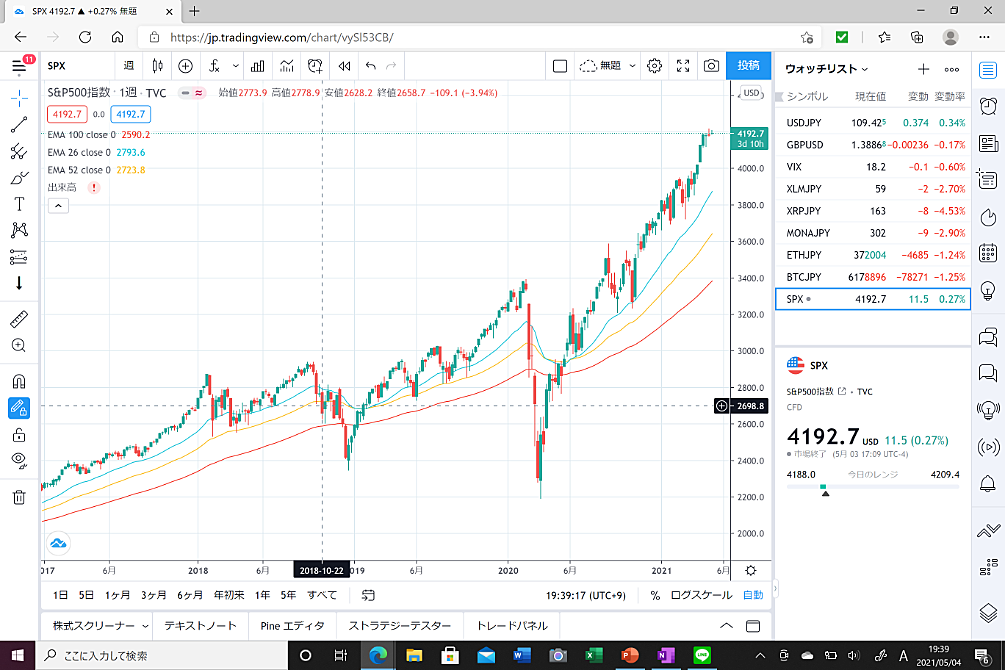Open Excel from the Windows taskbar

594,655
